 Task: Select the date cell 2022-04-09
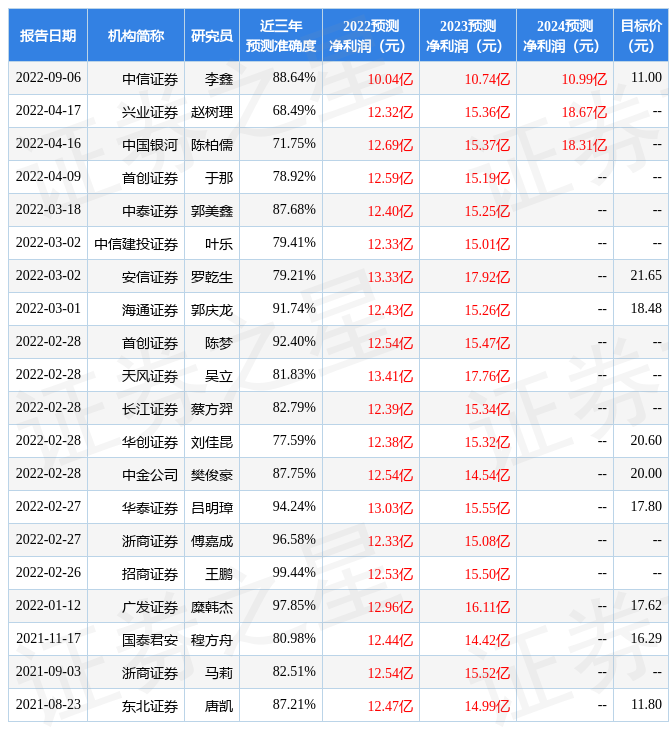[x=48, y=176]
